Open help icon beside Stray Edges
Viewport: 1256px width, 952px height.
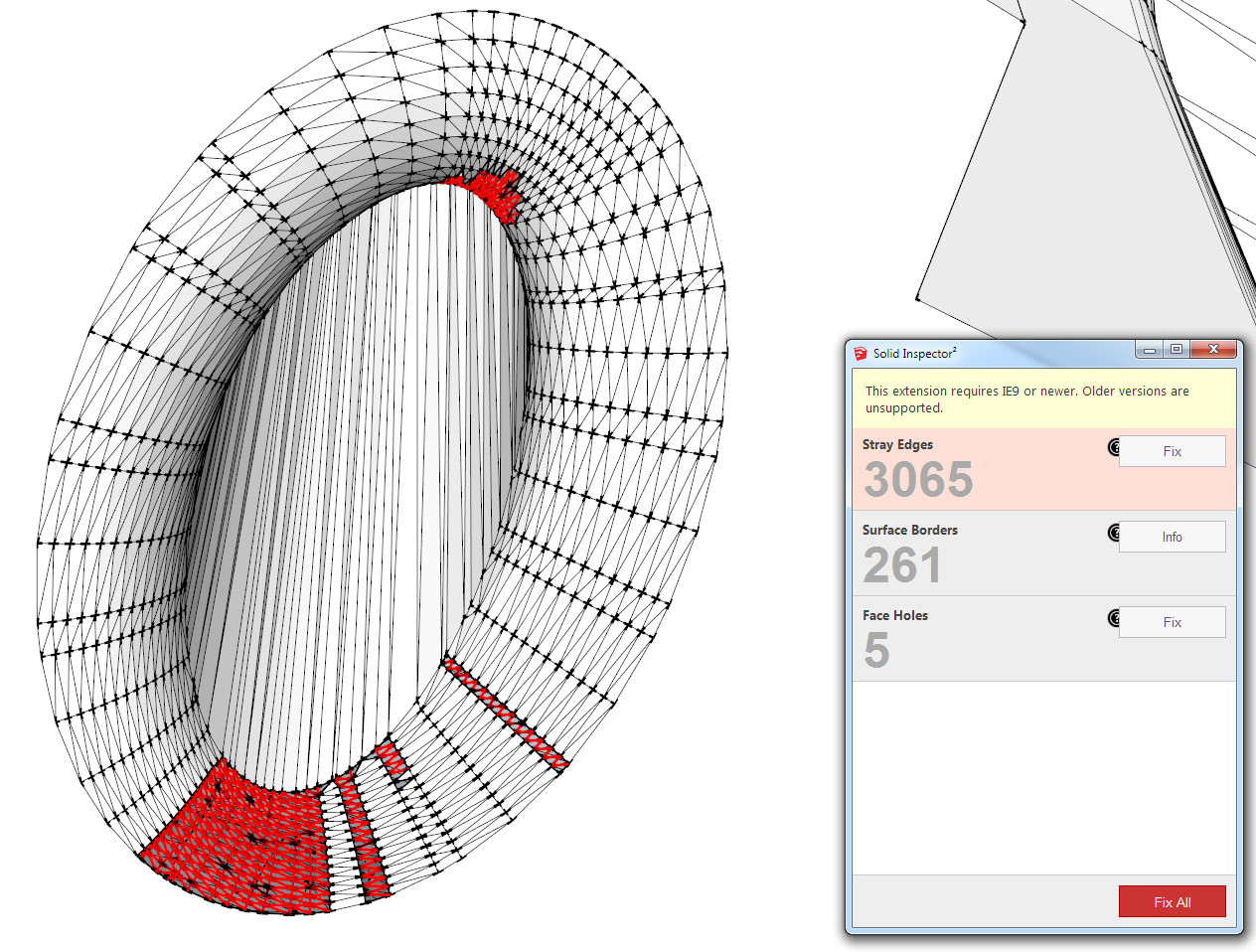click(1114, 447)
